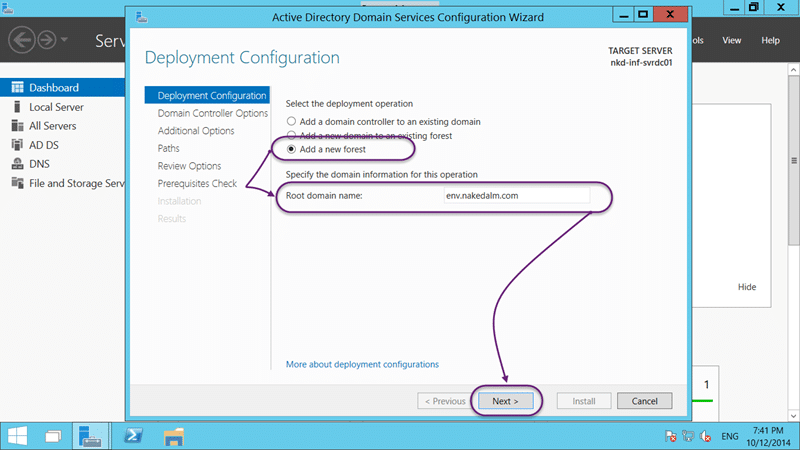Click the All Servers icon in sidebar
800x450 pixels.
[17, 126]
